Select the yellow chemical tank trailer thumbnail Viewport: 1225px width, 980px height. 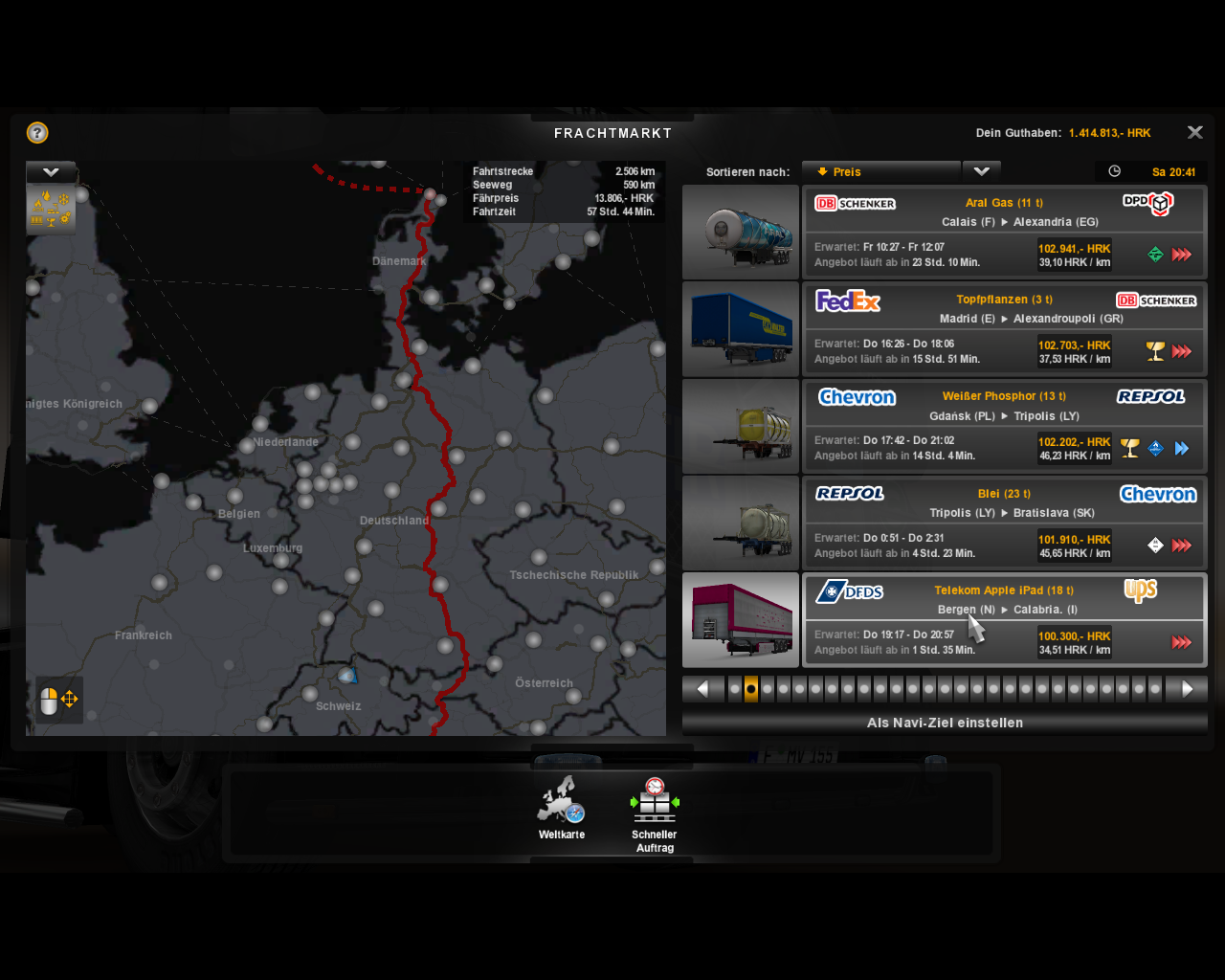[741, 427]
